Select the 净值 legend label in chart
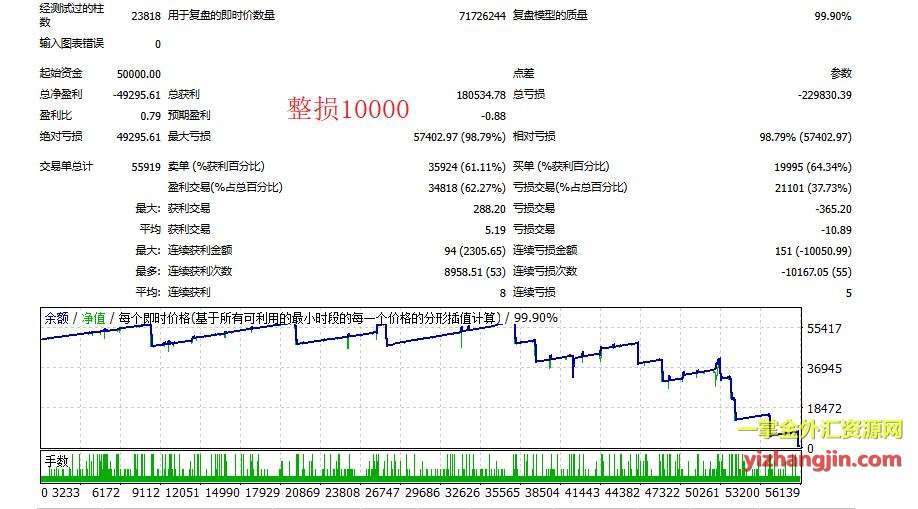This screenshot has width=918, height=509. tap(93, 318)
